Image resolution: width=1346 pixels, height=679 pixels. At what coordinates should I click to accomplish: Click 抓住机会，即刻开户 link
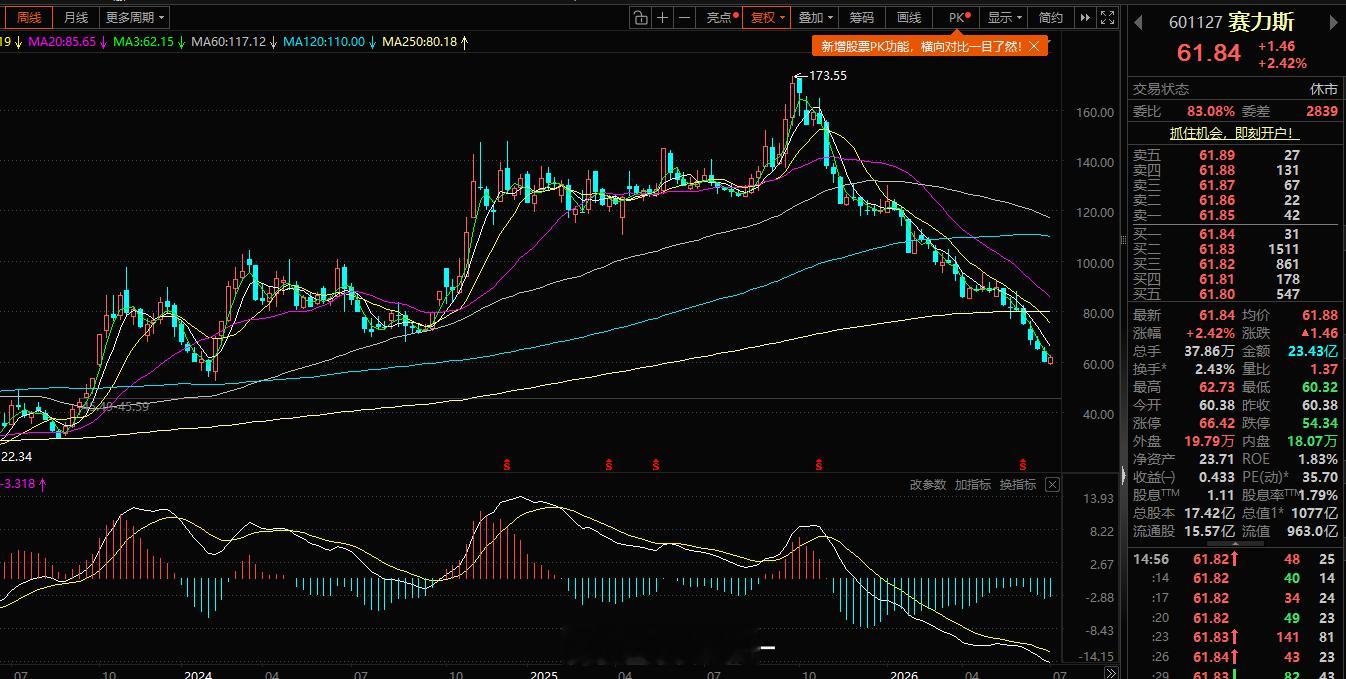coord(1234,133)
